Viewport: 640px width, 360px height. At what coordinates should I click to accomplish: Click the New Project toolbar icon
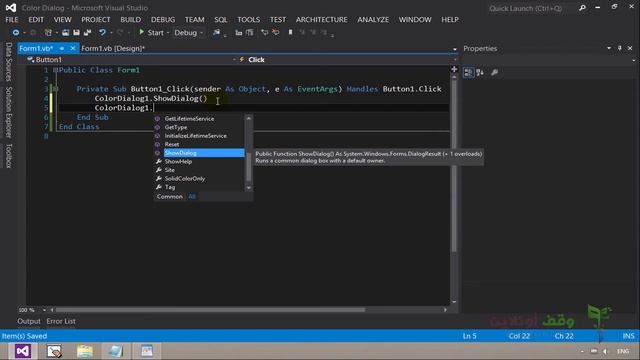click(48, 32)
